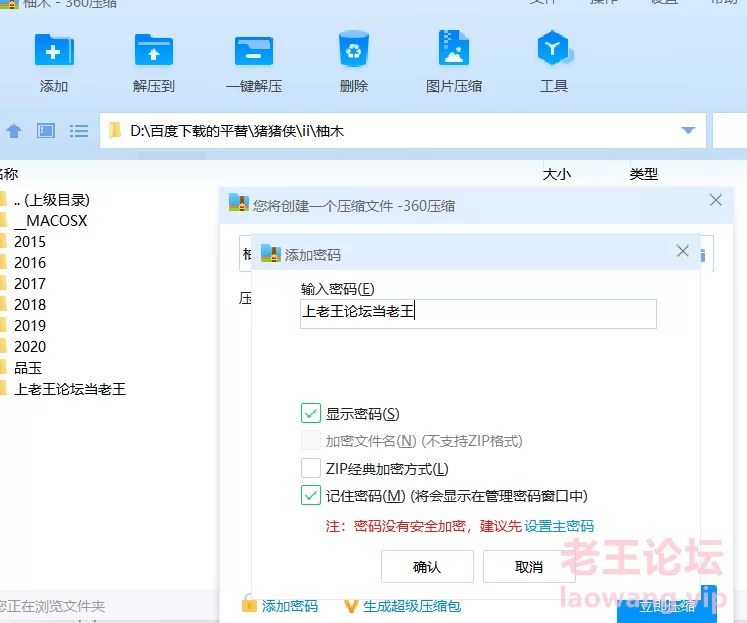747x623 pixels.
Task: Select the 品玉 folder
Action: 28,368
